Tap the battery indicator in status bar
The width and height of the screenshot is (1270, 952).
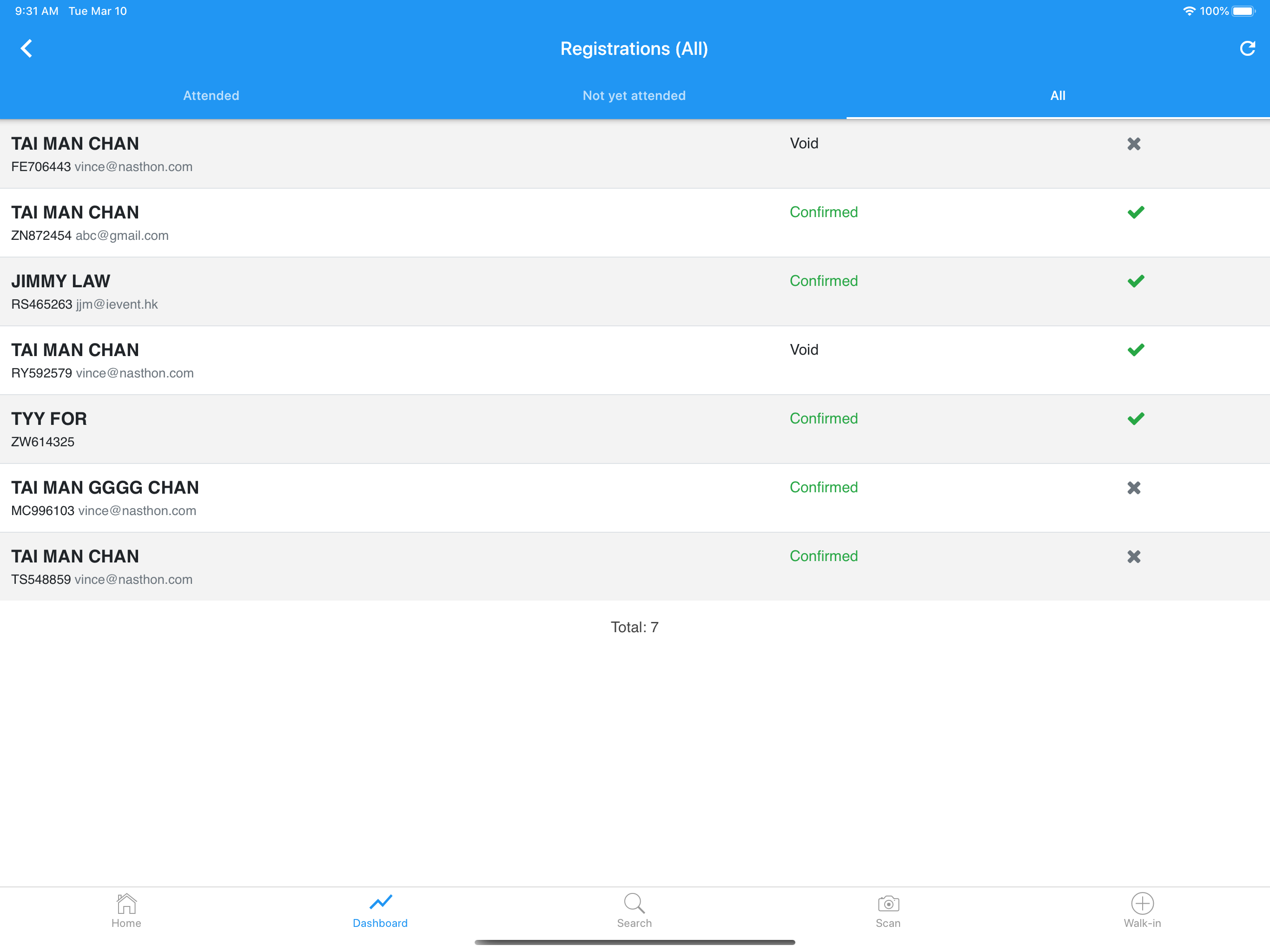pyautogui.click(x=1244, y=11)
